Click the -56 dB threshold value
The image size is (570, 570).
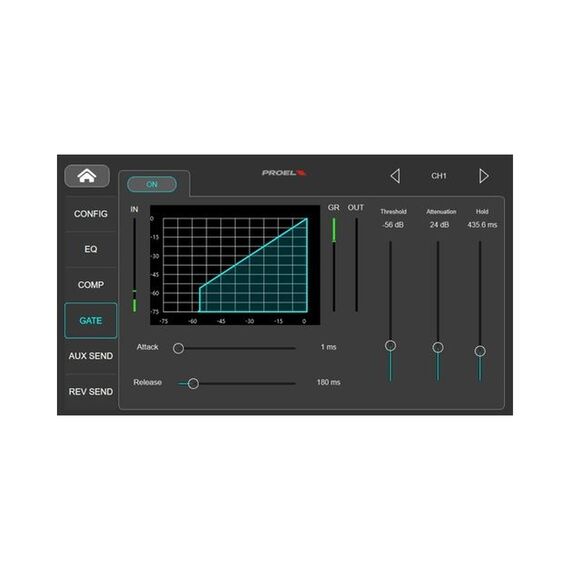[x=393, y=225]
